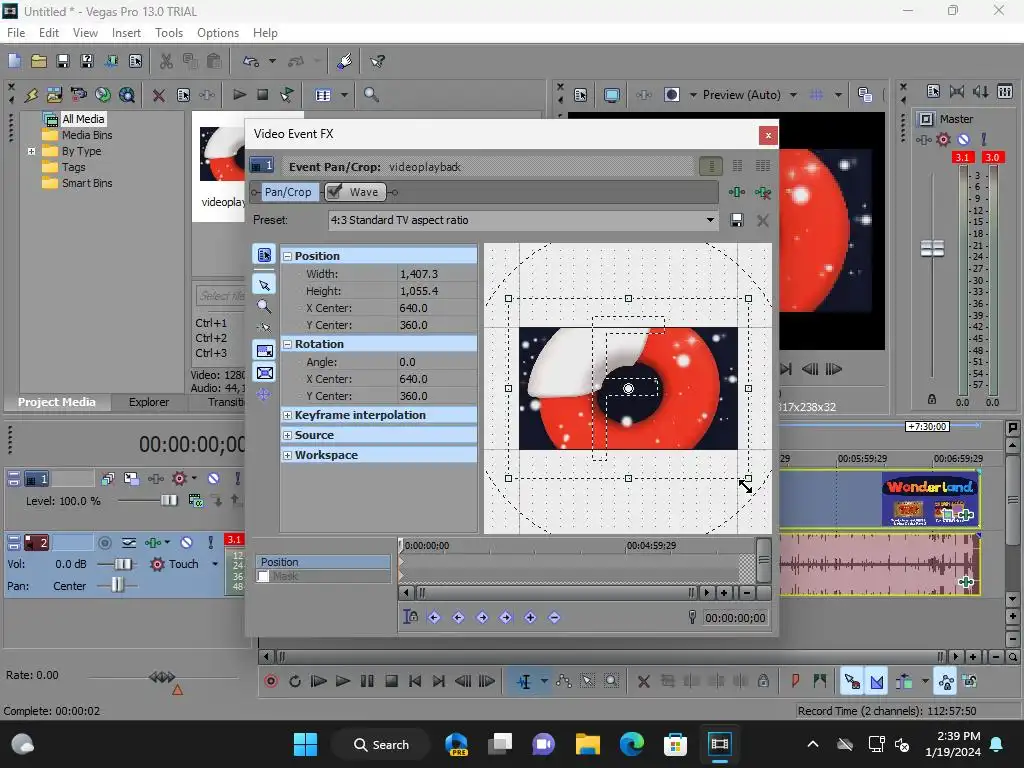
Task: Mute video track 1
Action: [214, 479]
